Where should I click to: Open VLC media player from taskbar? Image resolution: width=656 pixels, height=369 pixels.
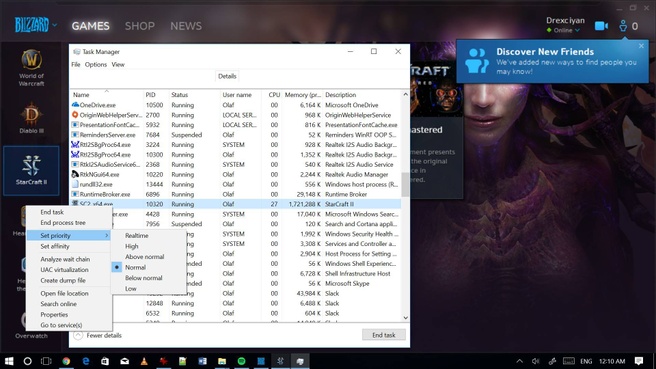point(144,361)
